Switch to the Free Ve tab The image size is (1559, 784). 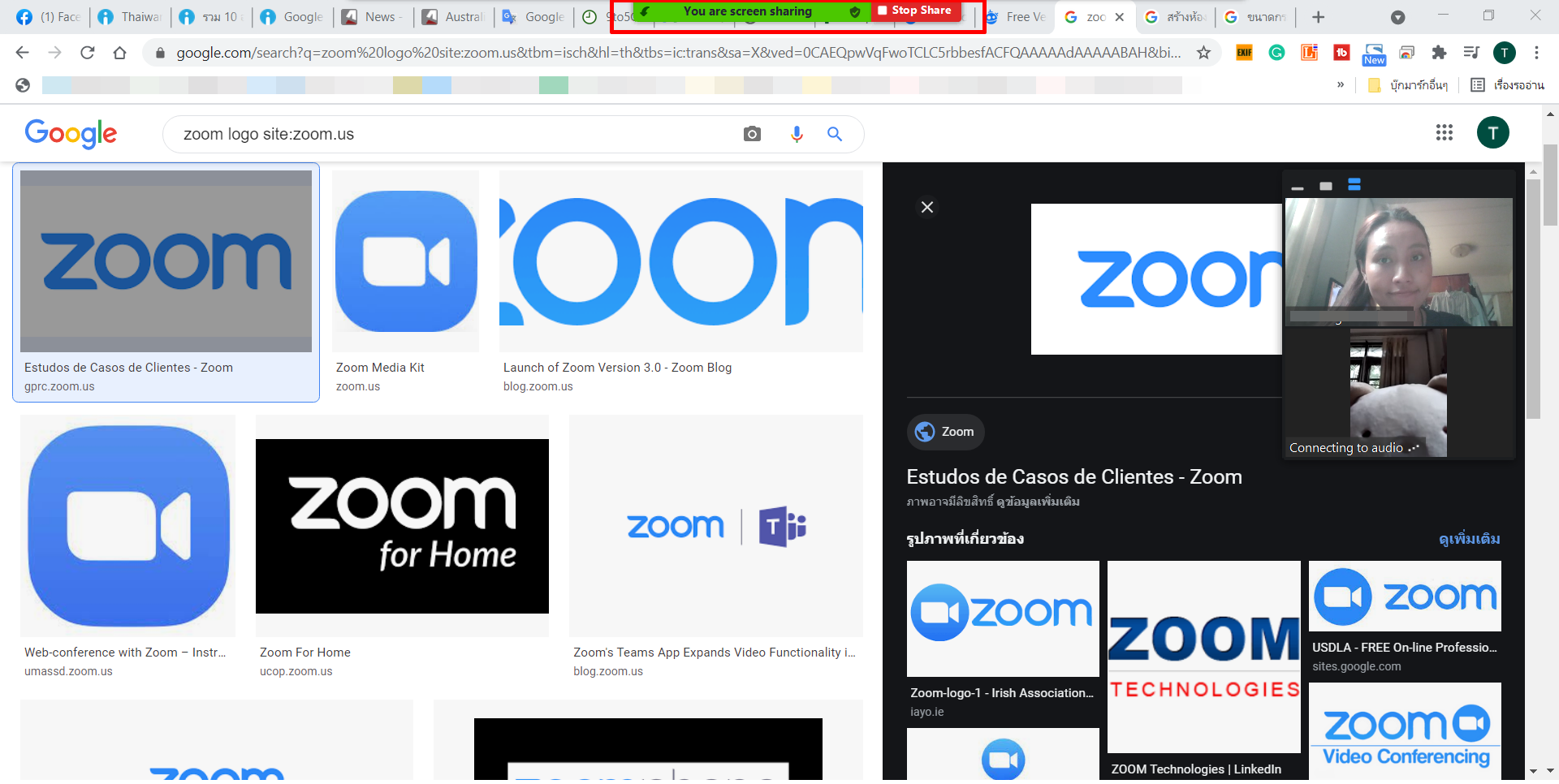[x=1016, y=17]
